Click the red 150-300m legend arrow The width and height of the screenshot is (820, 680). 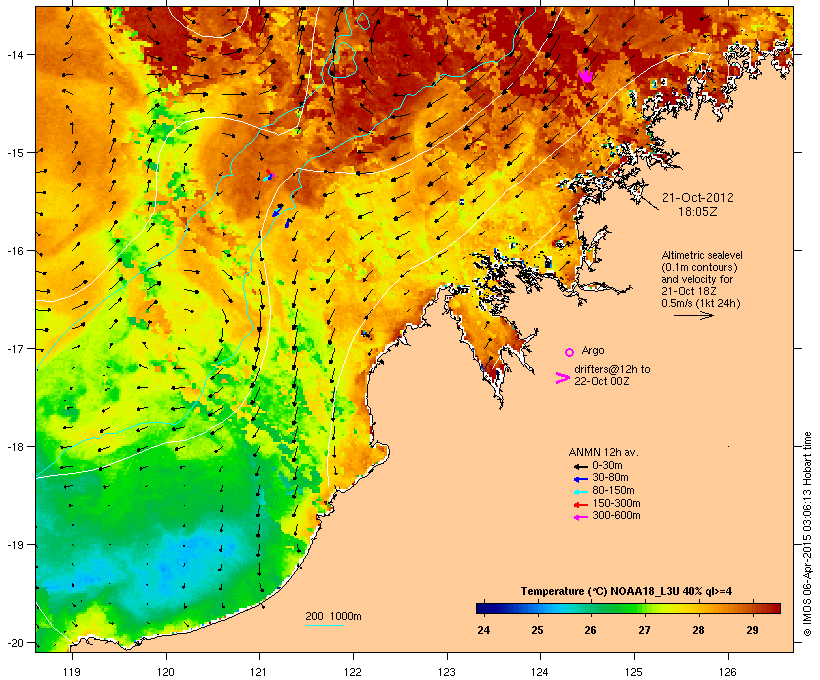tap(580, 504)
